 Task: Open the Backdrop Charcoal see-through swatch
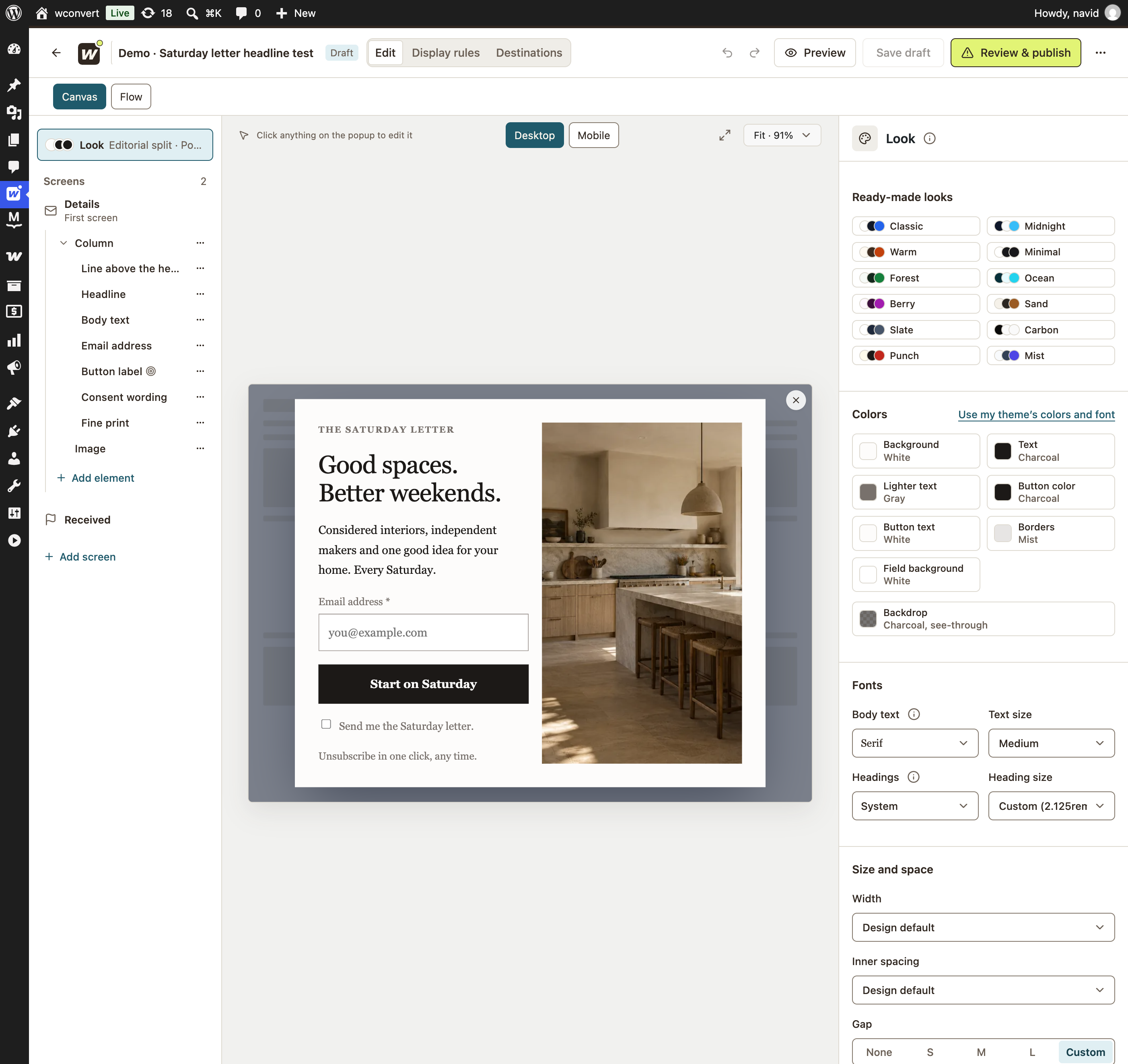click(983, 618)
